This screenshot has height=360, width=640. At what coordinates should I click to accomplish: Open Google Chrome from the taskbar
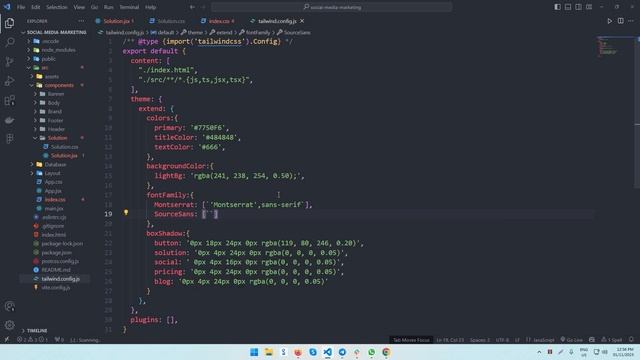click(386, 352)
